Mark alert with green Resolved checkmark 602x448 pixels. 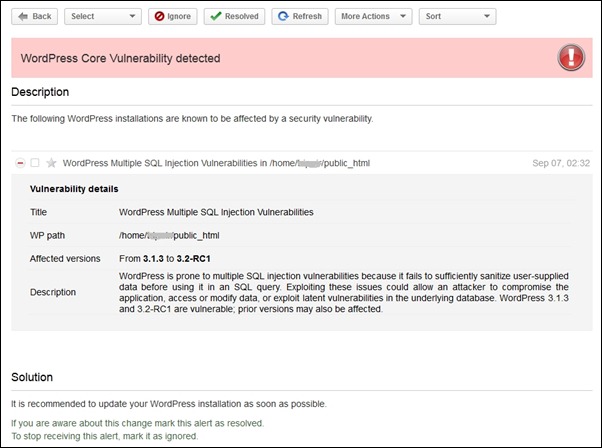click(x=235, y=16)
